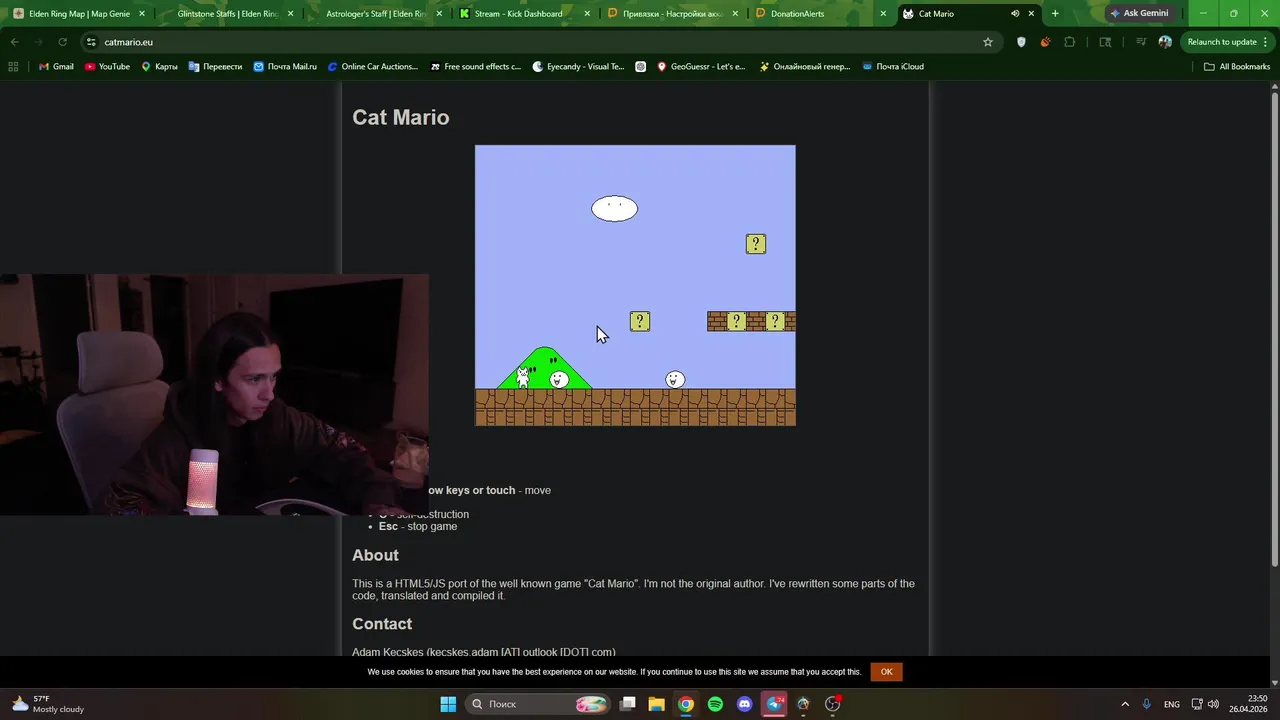Open the Google Lens search icon

pos(1105,42)
